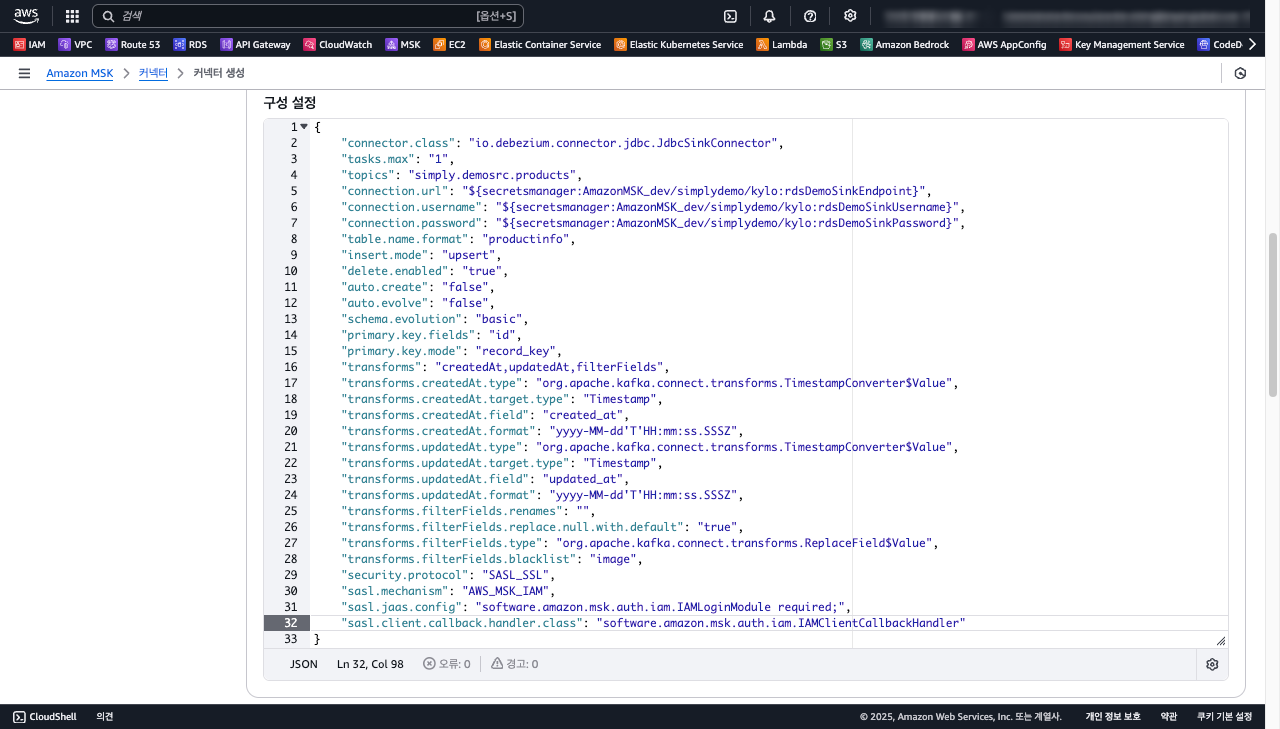This screenshot has width=1280, height=729.
Task: Open the info panel clock icon
Action: click(x=1240, y=73)
